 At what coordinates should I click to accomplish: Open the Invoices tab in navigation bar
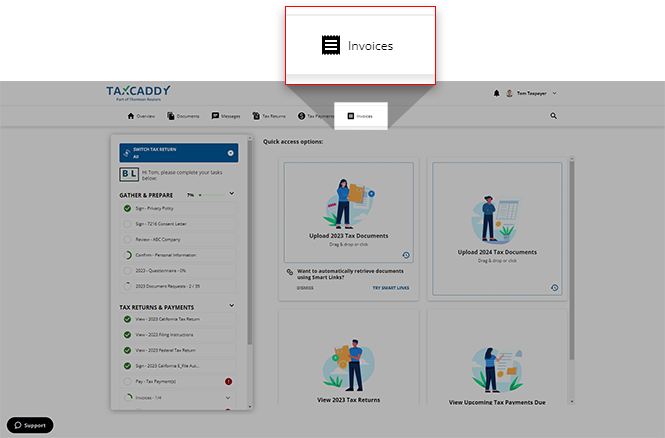360,116
